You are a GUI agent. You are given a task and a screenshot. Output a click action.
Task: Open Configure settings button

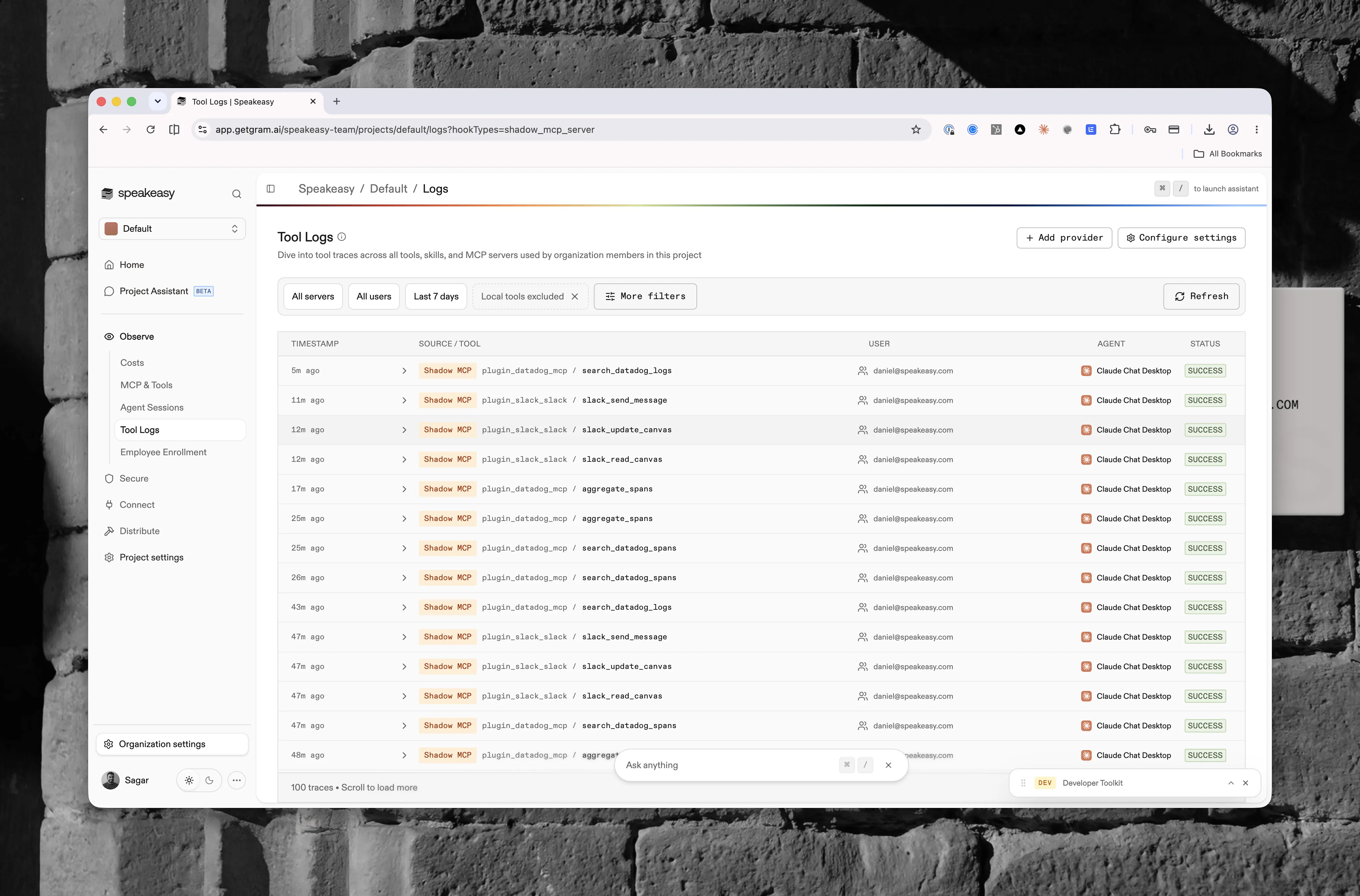[x=1181, y=238]
